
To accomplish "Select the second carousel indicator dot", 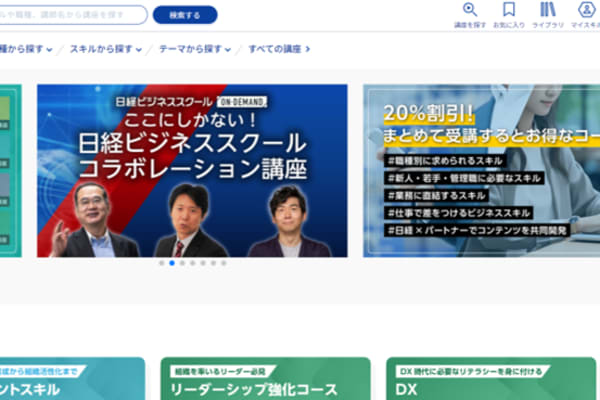I will [x=172, y=263].
